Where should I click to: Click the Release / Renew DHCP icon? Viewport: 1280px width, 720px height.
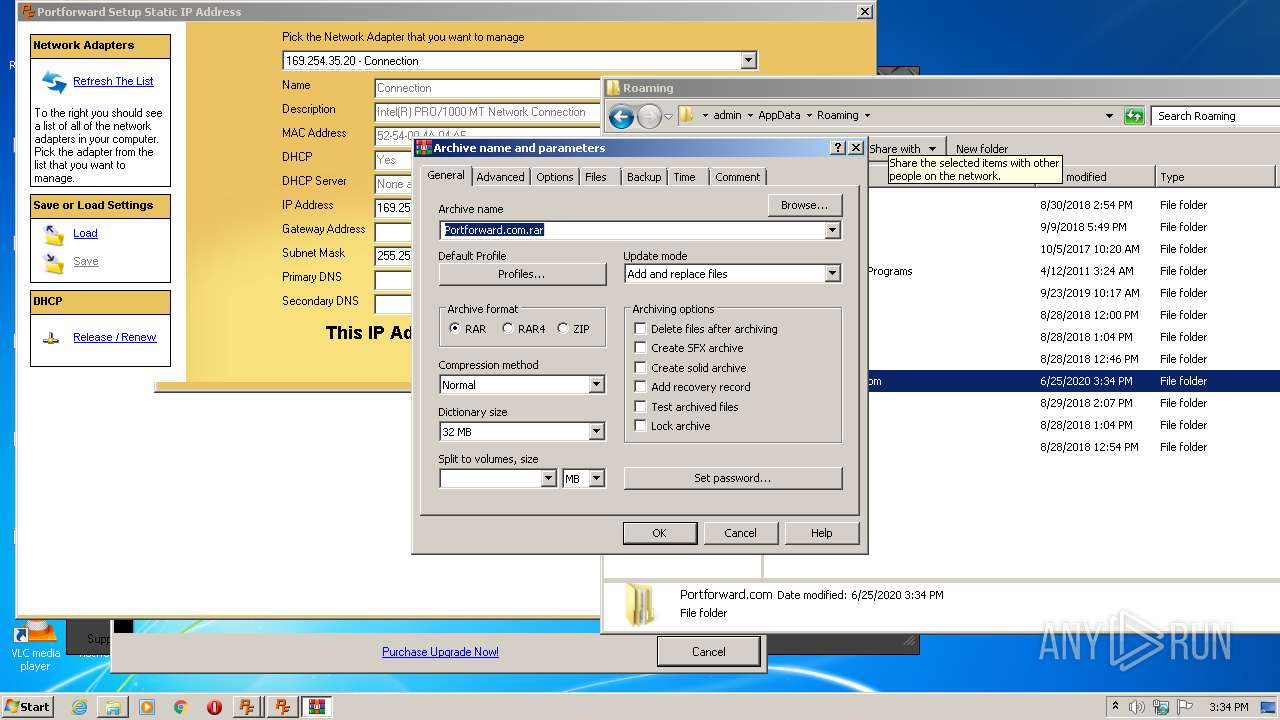tap(51, 338)
